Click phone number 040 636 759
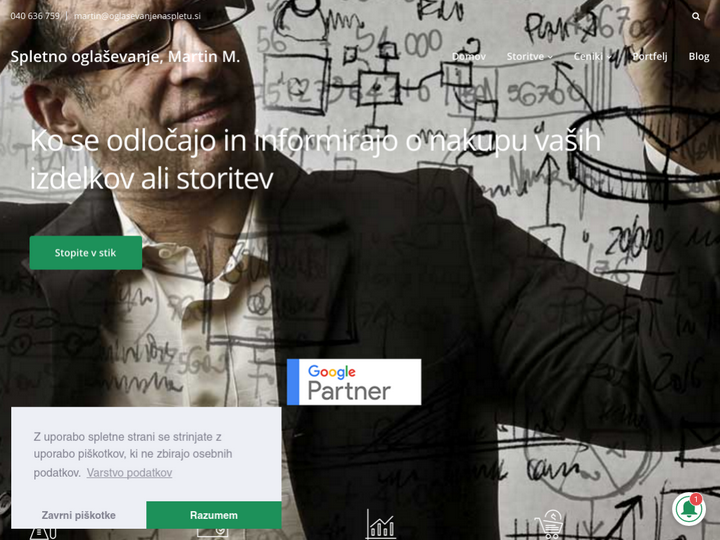720x540 pixels. pyautogui.click(x=35, y=16)
